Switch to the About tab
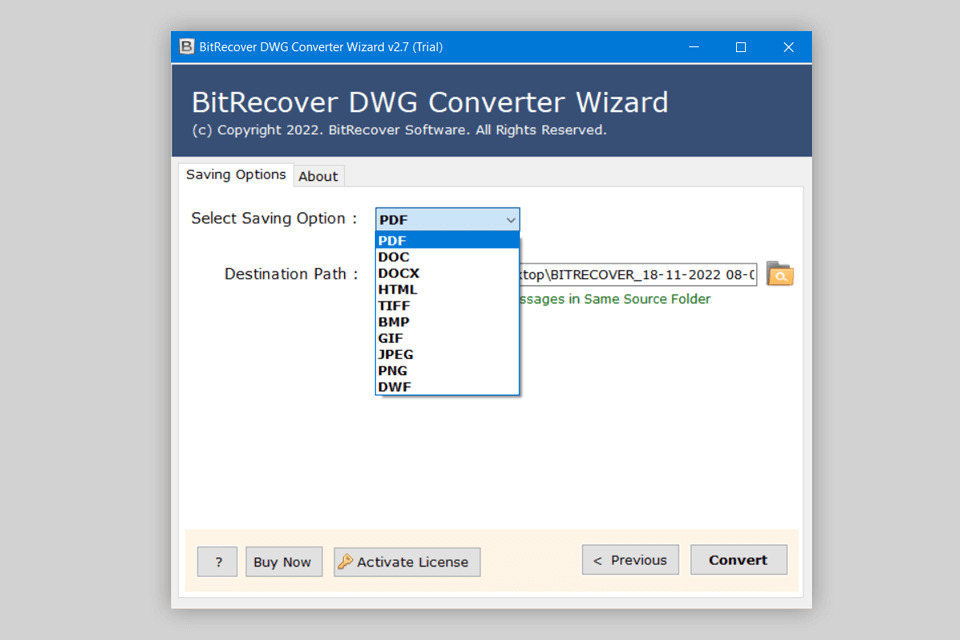 [318, 176]
